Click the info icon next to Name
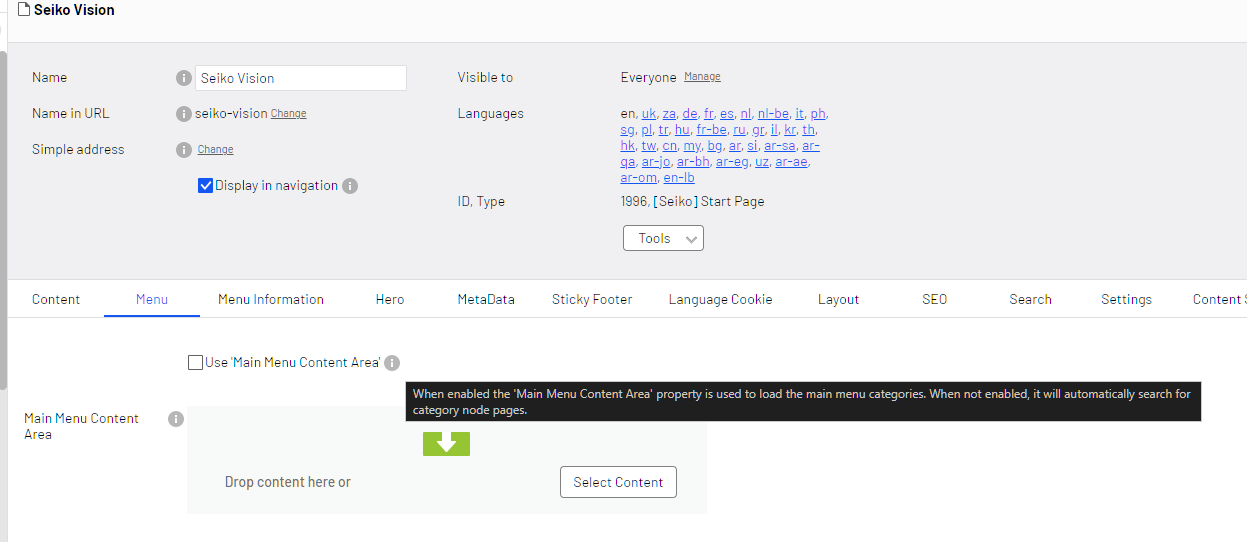The width and height of the screenshot is (1247, 542). [183, 78]
